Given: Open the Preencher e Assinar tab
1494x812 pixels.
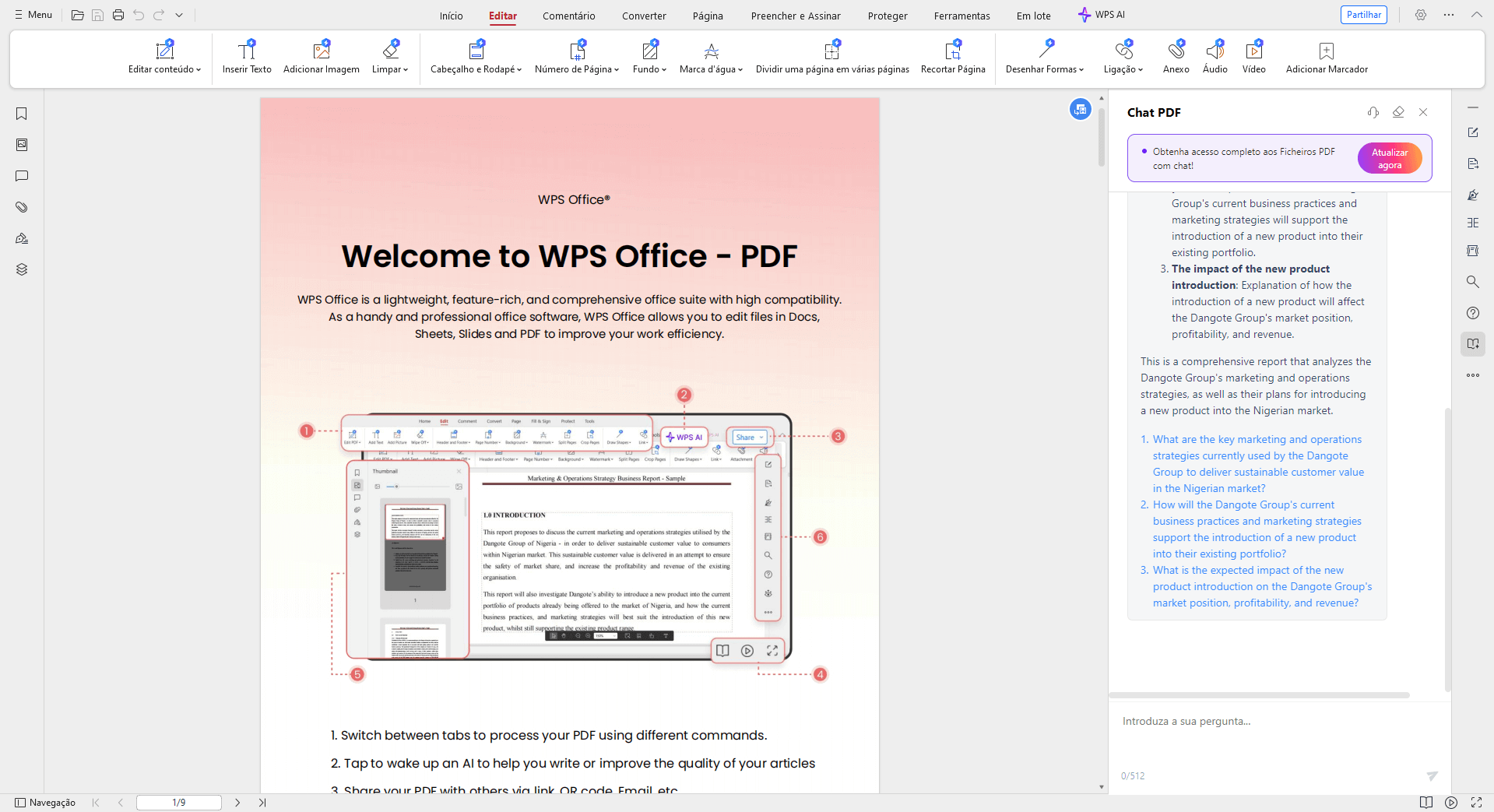Looking at the screenshot, I should 796,16.
